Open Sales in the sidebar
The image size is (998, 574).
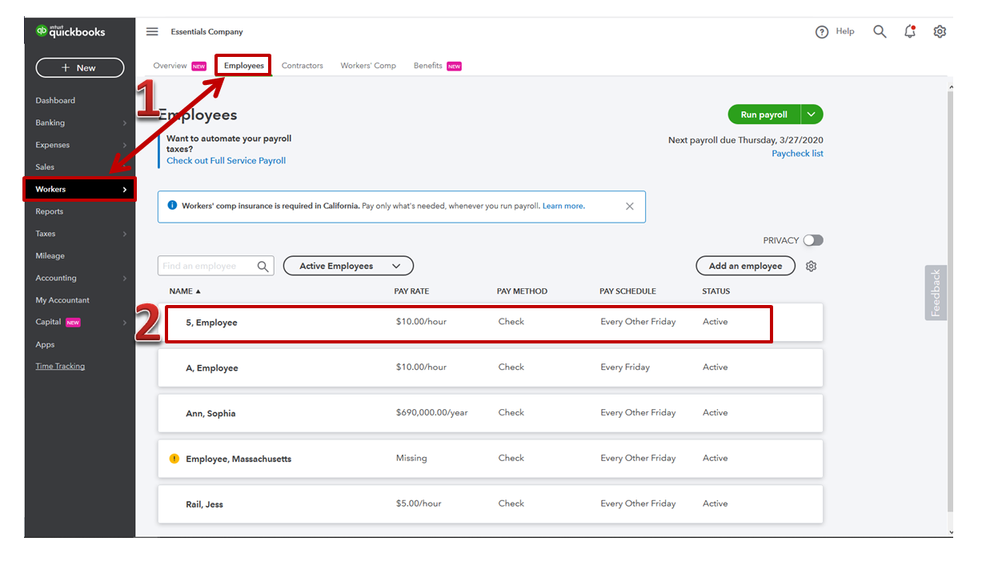click(x=45, y=167)
